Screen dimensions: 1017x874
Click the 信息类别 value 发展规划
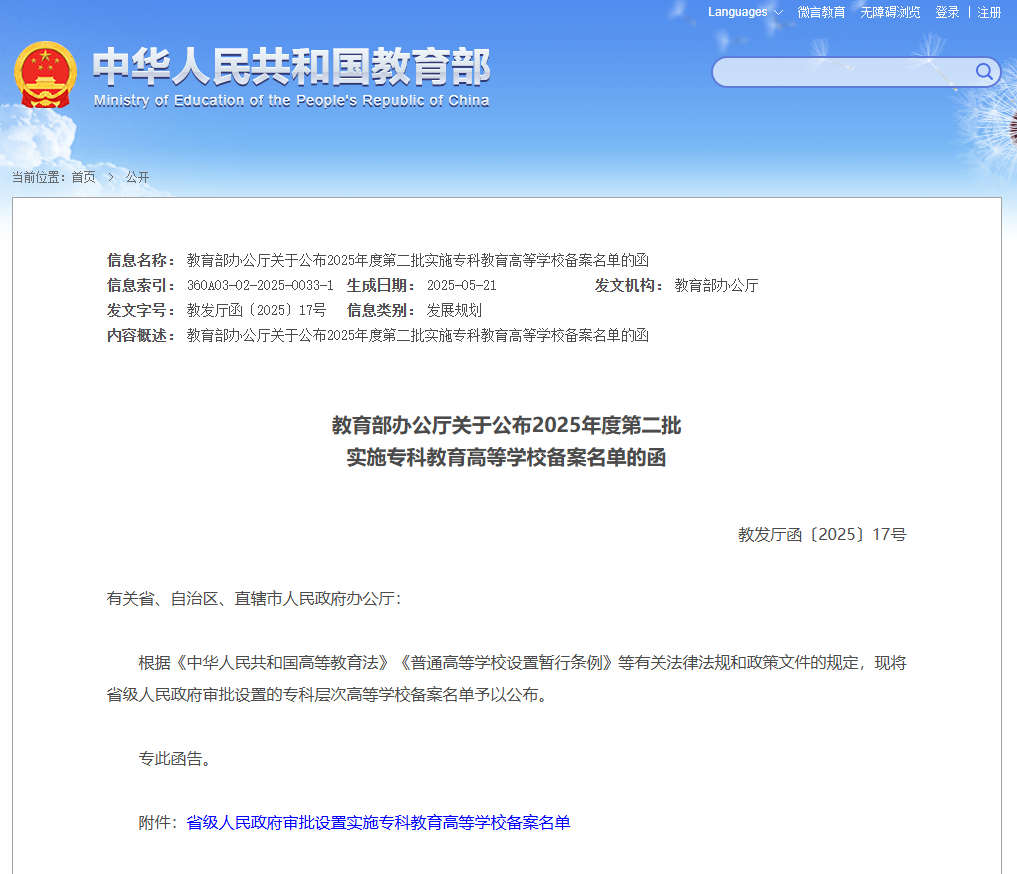pos(454,310)
